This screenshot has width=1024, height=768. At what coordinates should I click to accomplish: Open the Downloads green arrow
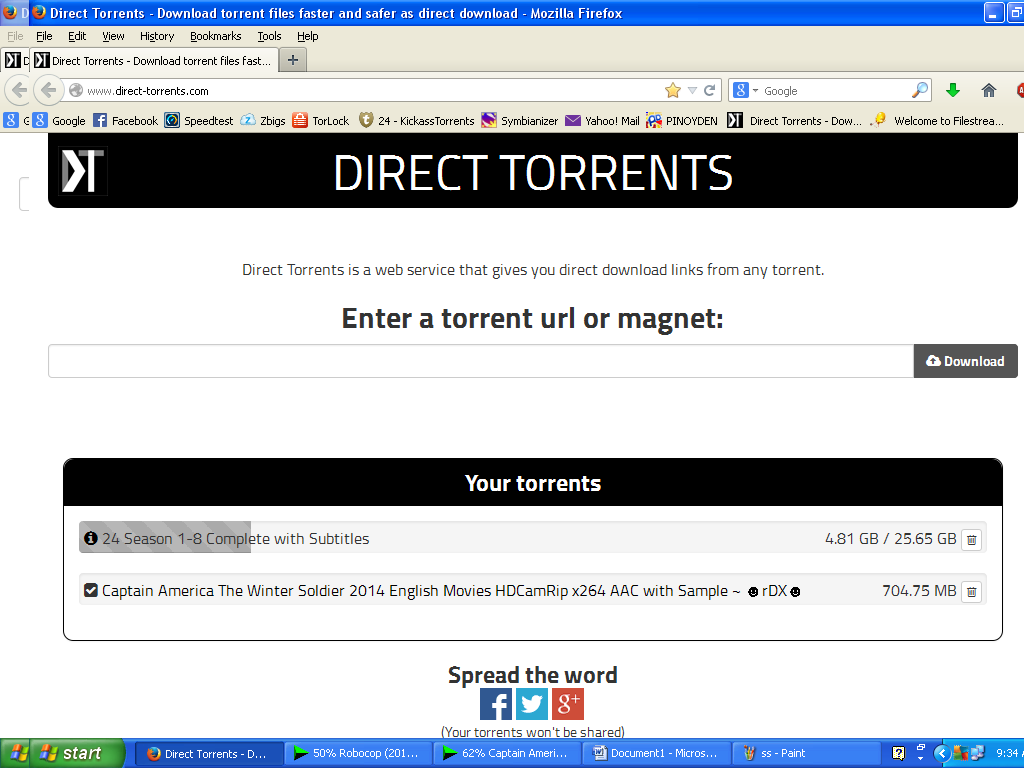[x=953, y=90]
